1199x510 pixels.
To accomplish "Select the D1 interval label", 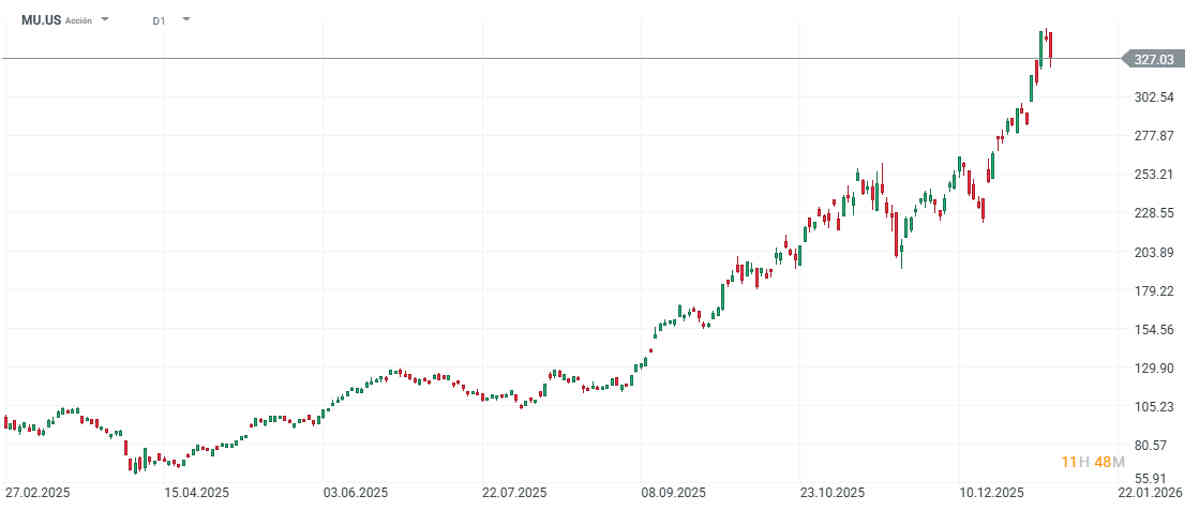I will pos(159,20).
